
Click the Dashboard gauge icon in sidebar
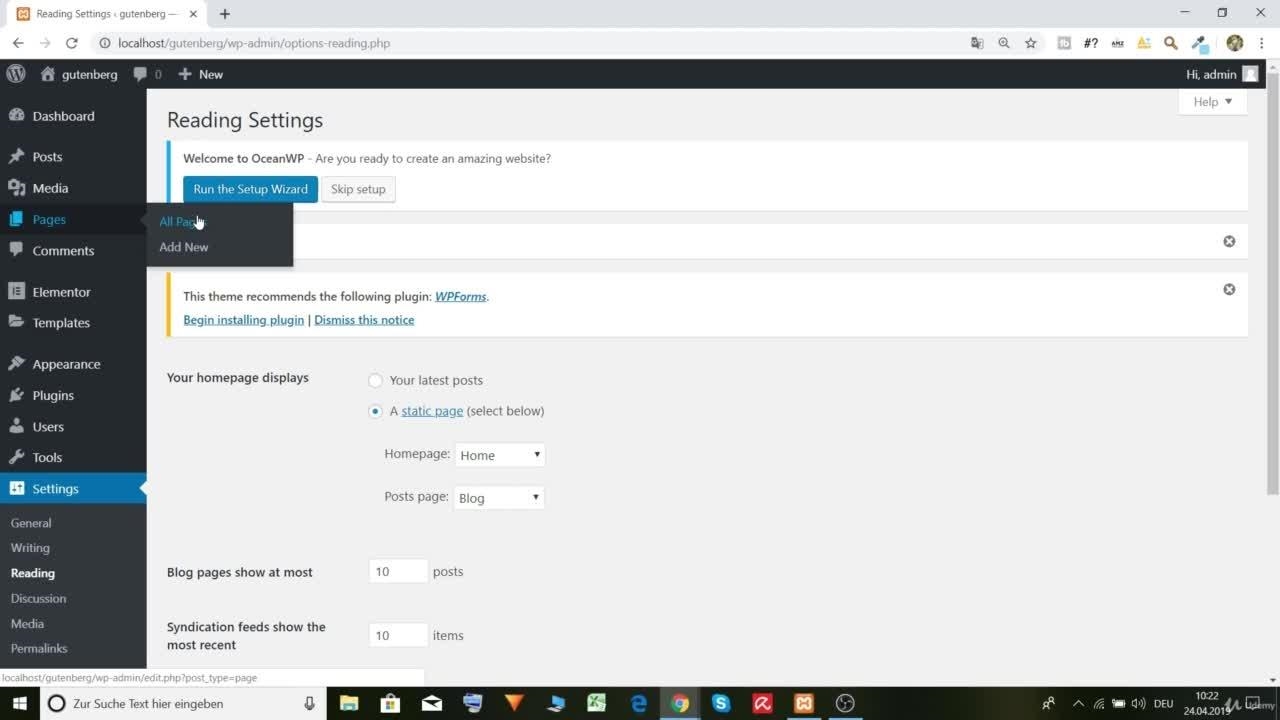16,116
